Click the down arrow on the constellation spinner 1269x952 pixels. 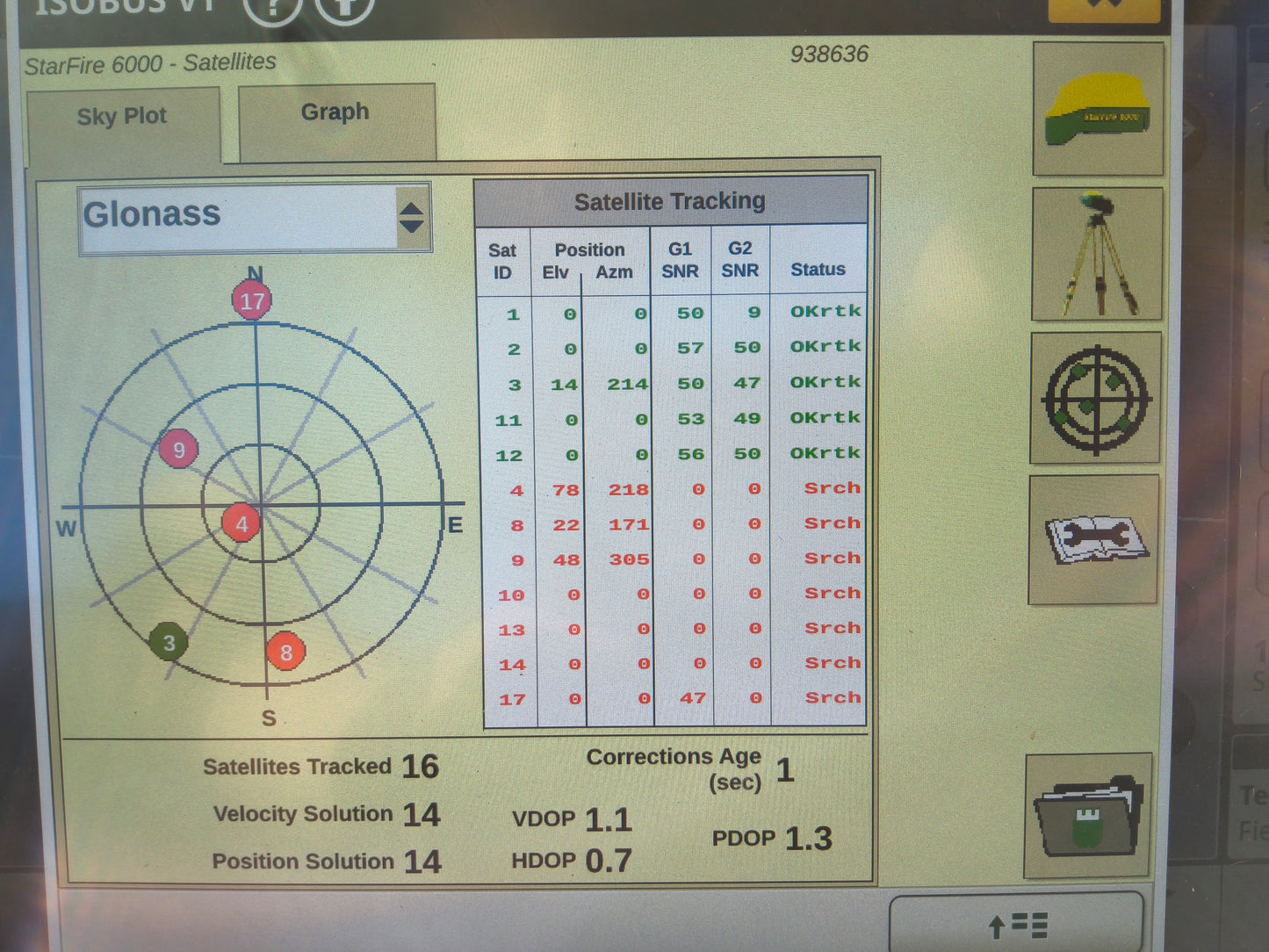pyautogui.click(x=411, y=227)
